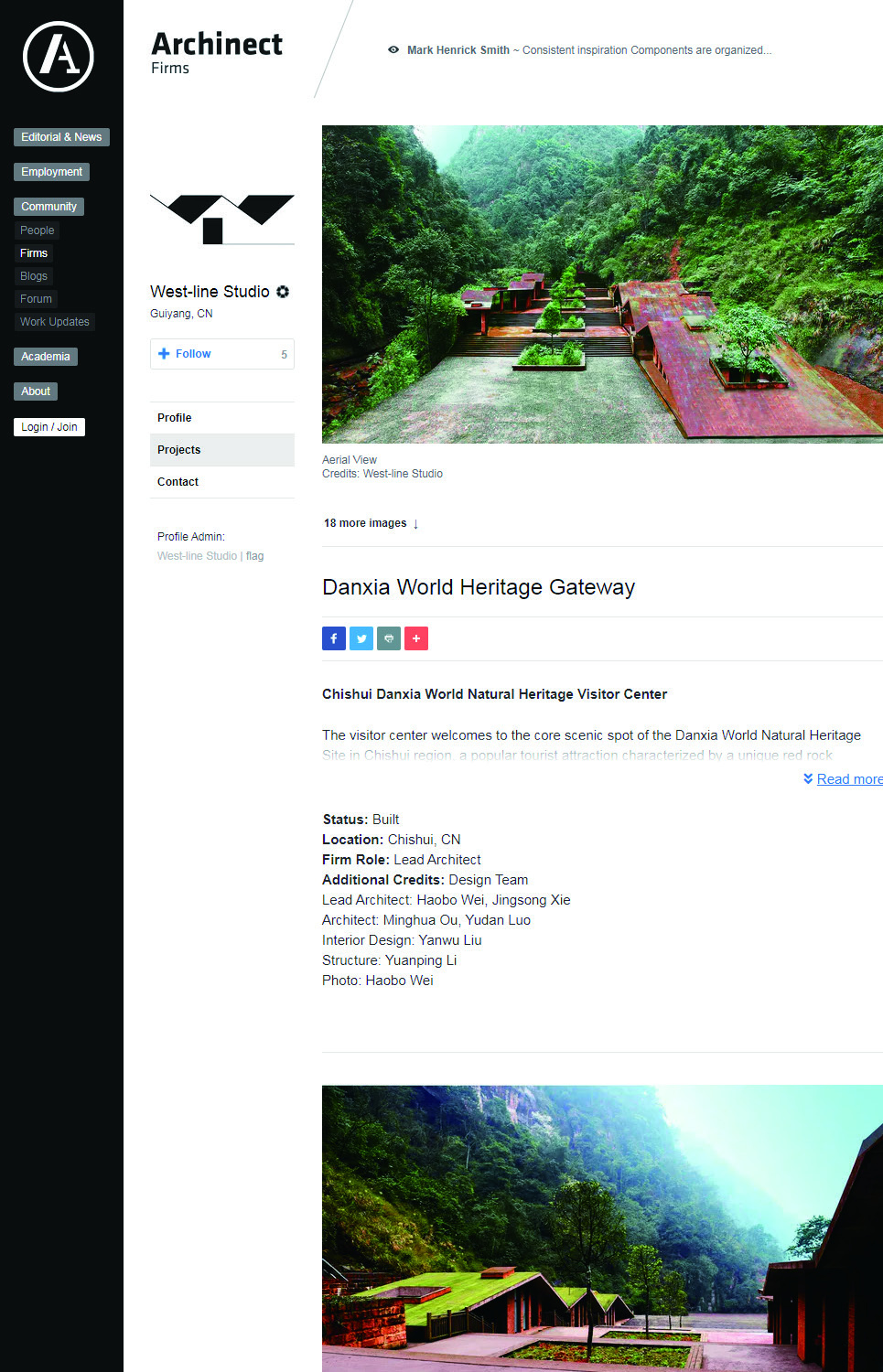Click the West-line Studio firm logo

click(x=222, y=220)
